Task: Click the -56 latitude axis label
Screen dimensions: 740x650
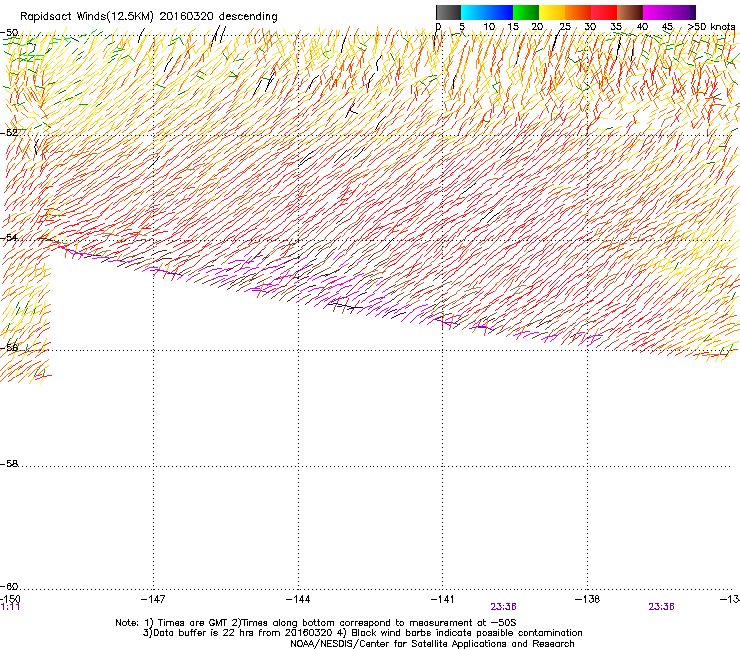Action: click(x=9, y=348)
